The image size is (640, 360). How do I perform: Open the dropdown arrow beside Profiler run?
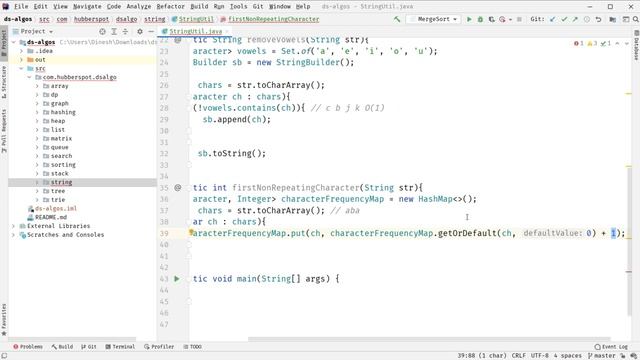point(510,20)
